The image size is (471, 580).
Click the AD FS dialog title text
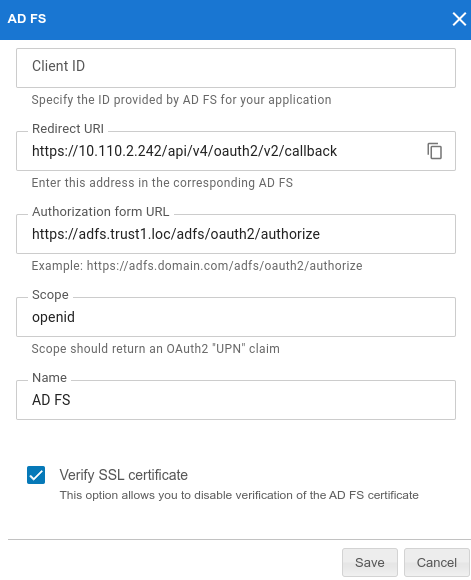[27, 19]
